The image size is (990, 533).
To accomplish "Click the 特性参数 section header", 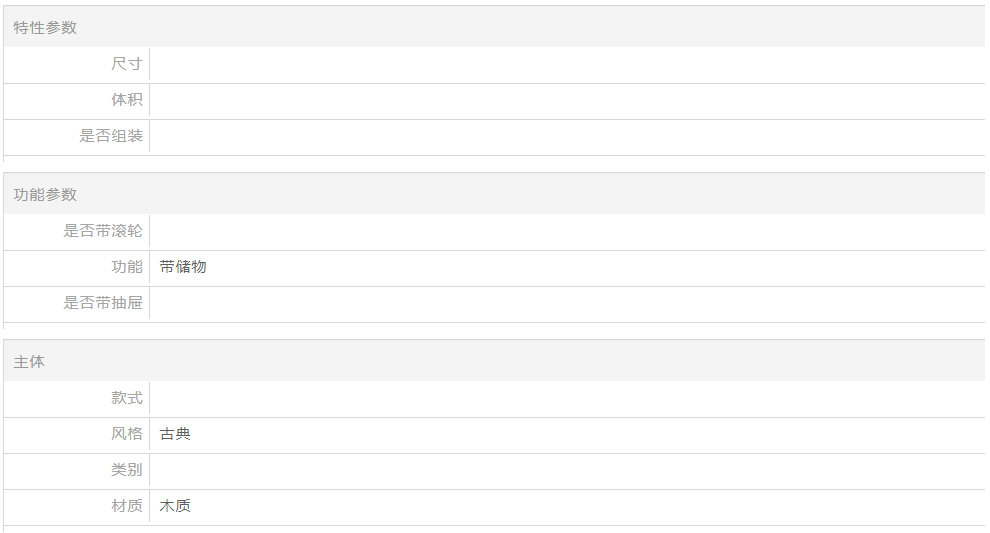I will pyautogui.click(x=45, y=28).
